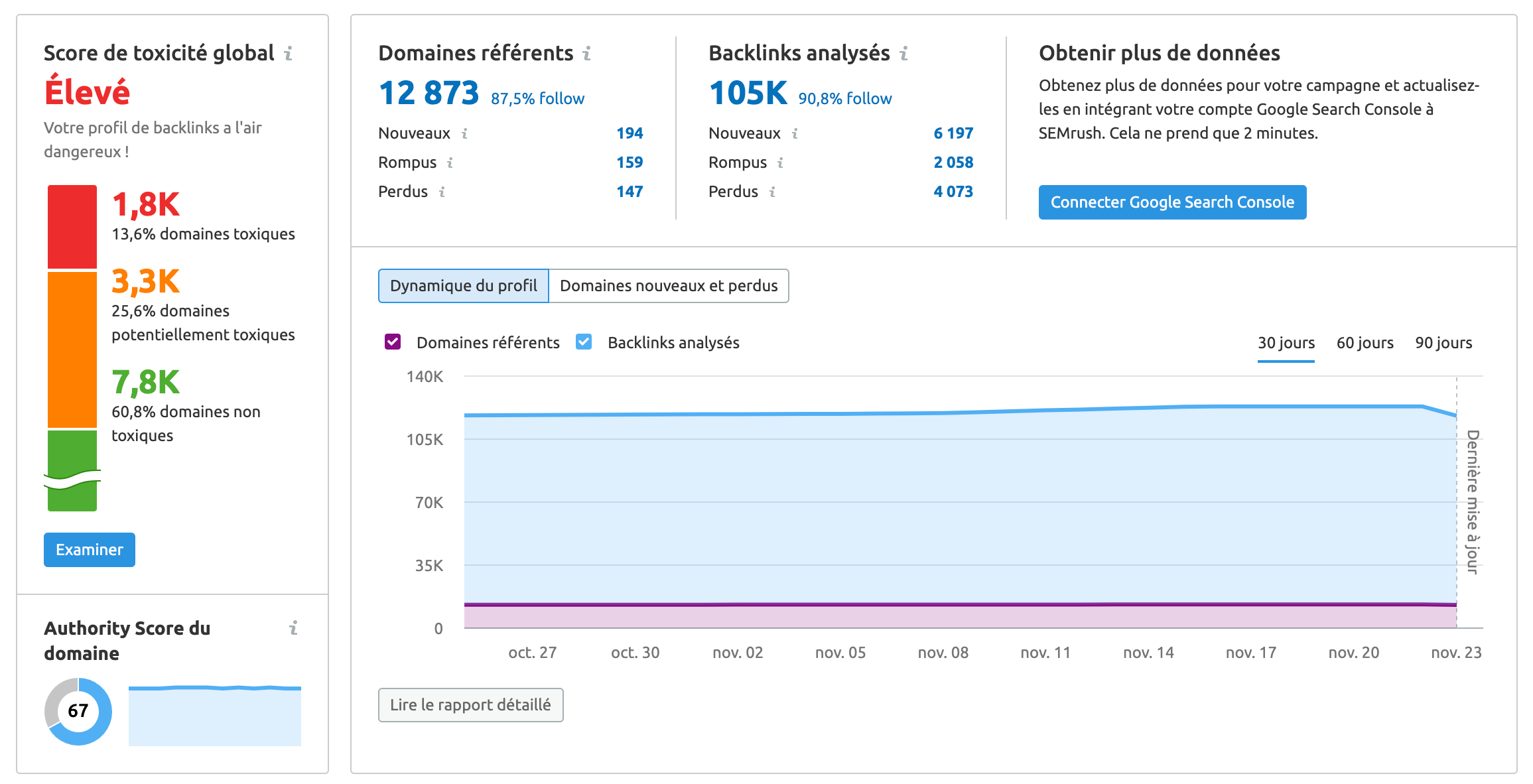Open info icon for Backlinks Perdus row
This screenshot has height=784, width=1533.
772,192
